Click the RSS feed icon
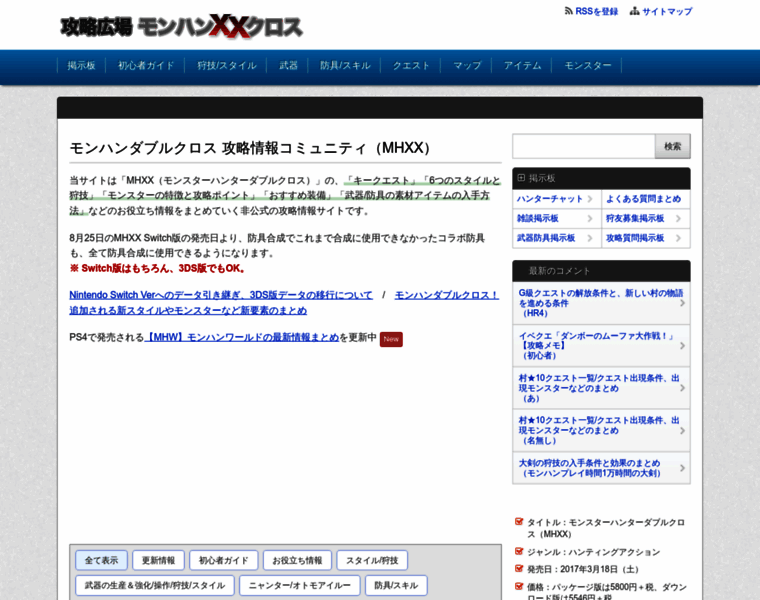 point(569,11)
